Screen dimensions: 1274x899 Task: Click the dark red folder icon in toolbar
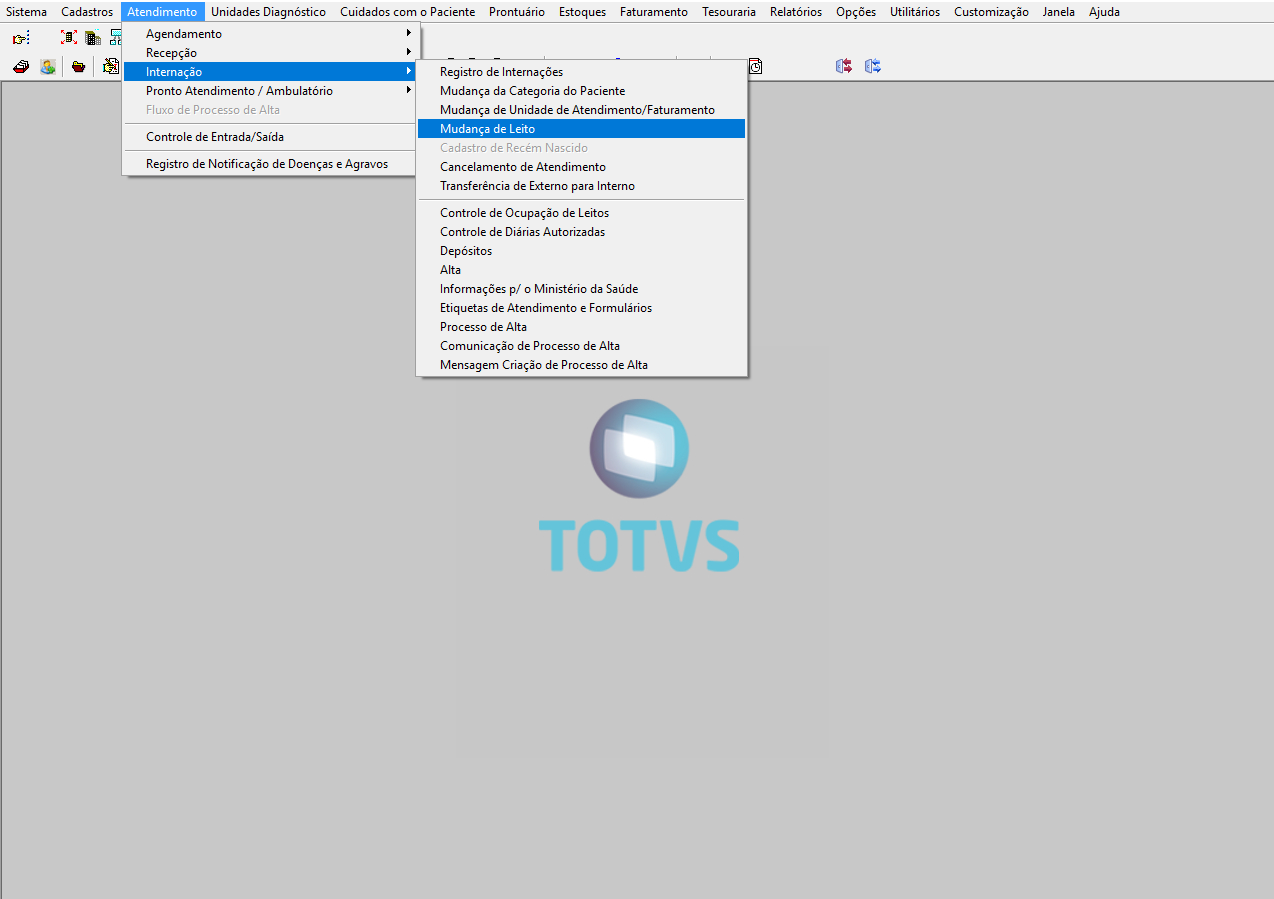78,67
